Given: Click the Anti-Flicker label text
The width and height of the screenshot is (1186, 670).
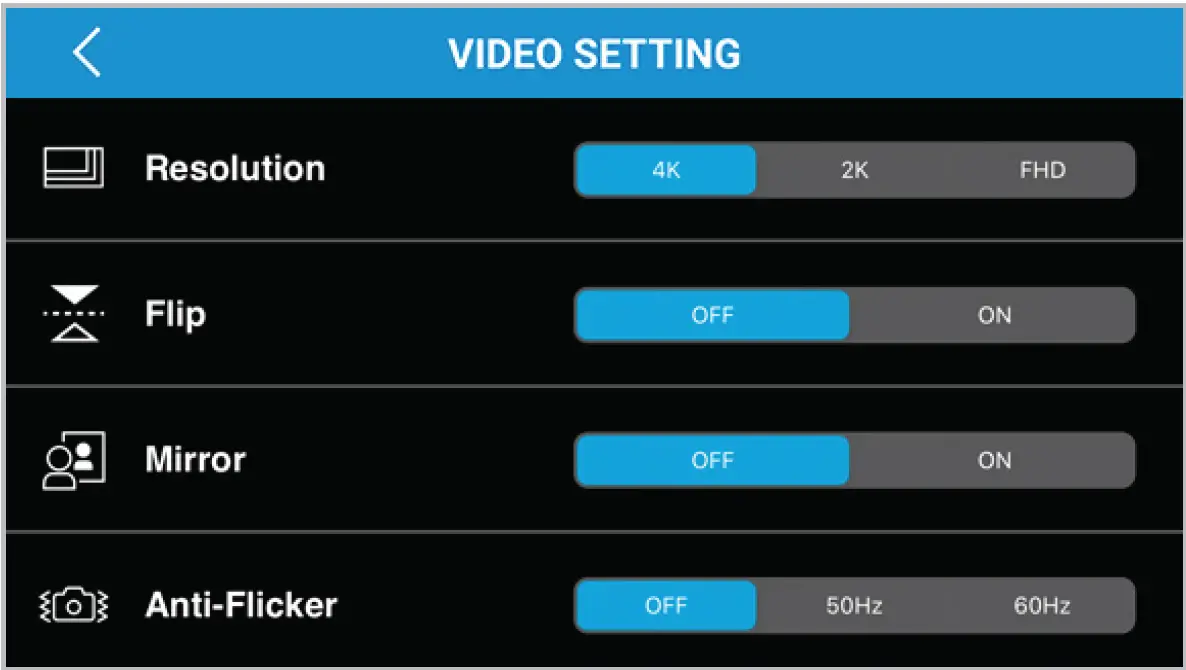Looking at the screenshot, I should click(x=241, y=605).
